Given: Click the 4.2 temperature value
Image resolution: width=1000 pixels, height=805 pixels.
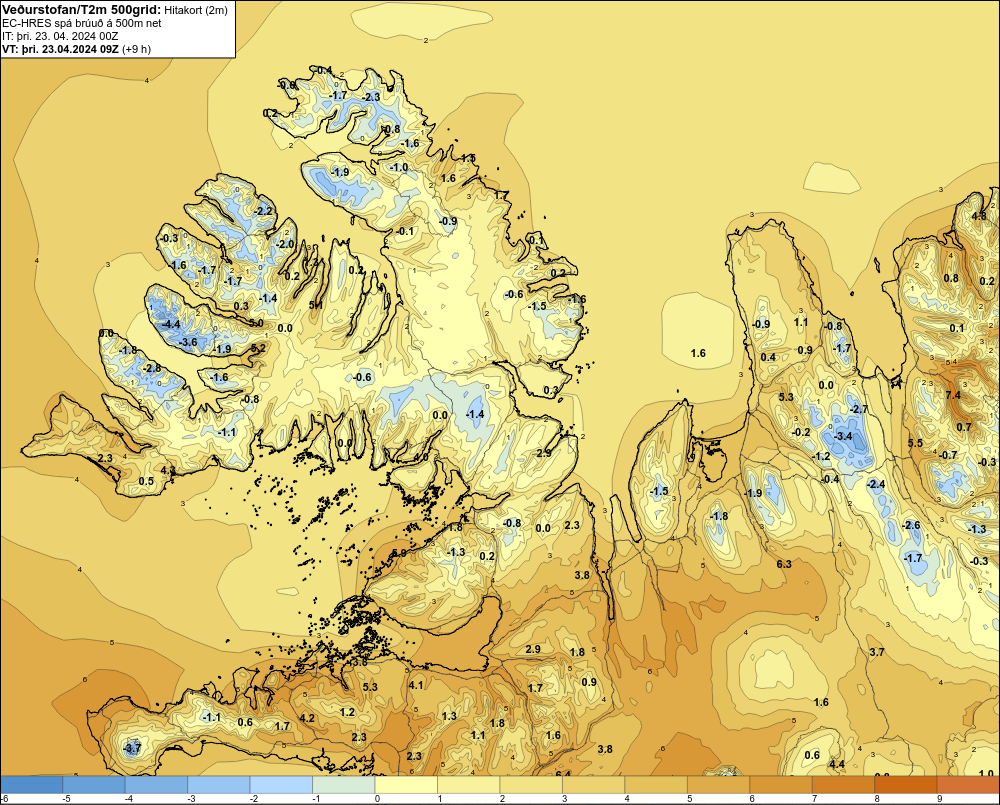Looking at the screenshot, I should [x=307, y=718].
